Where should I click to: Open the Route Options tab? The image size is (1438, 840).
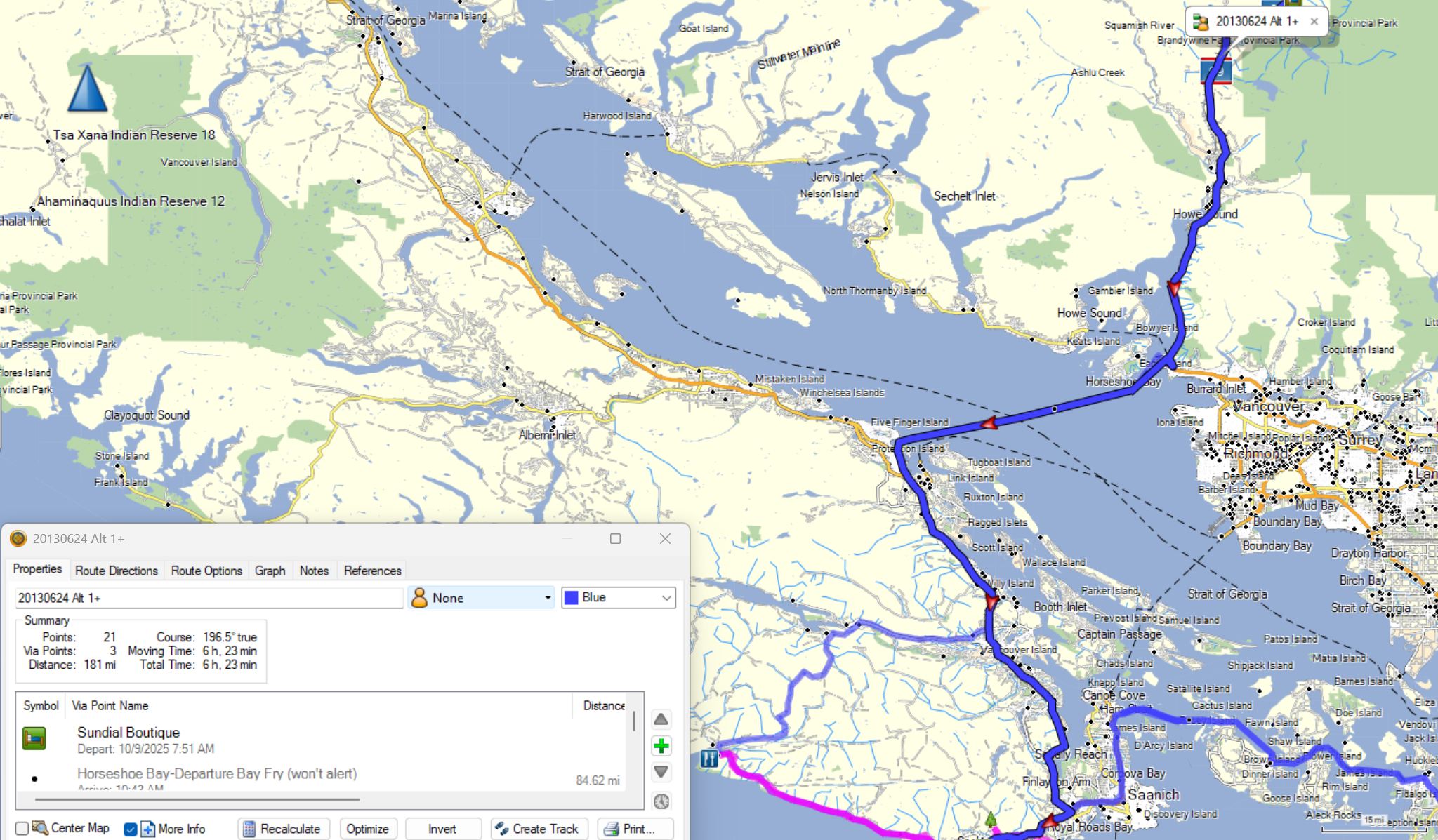coord(206,571)
